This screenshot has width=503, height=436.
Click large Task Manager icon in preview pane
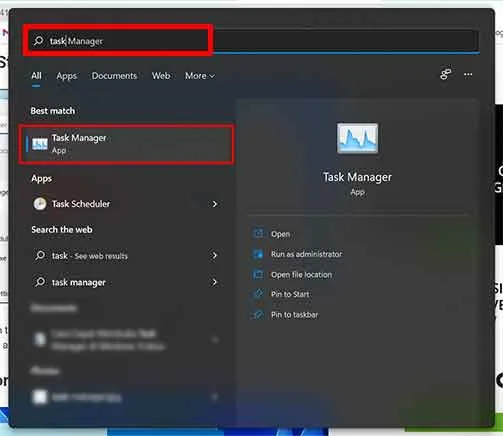pos(357,138)
